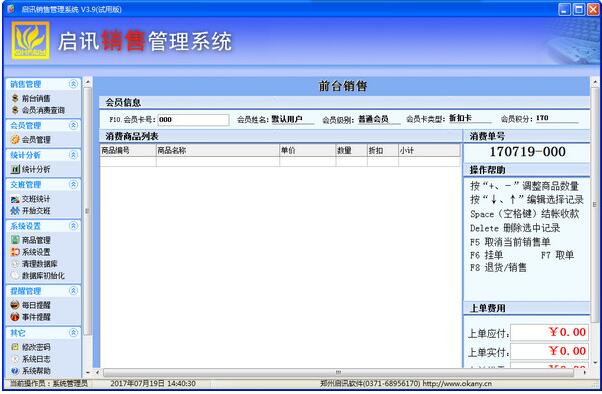Image resolution: width=602 pixels, height=394 pixels.
Task: Open 会员管理 icon in sidebar
Action: click(x=15, y=139)
